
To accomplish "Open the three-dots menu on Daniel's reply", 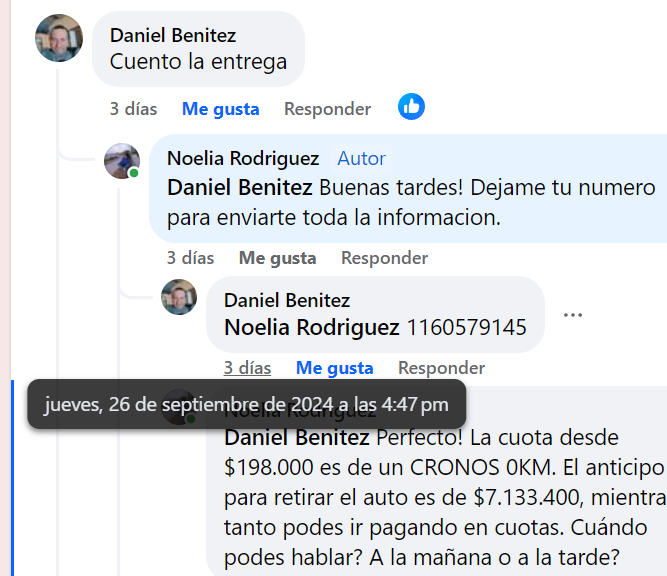I will tap(572, 315).
